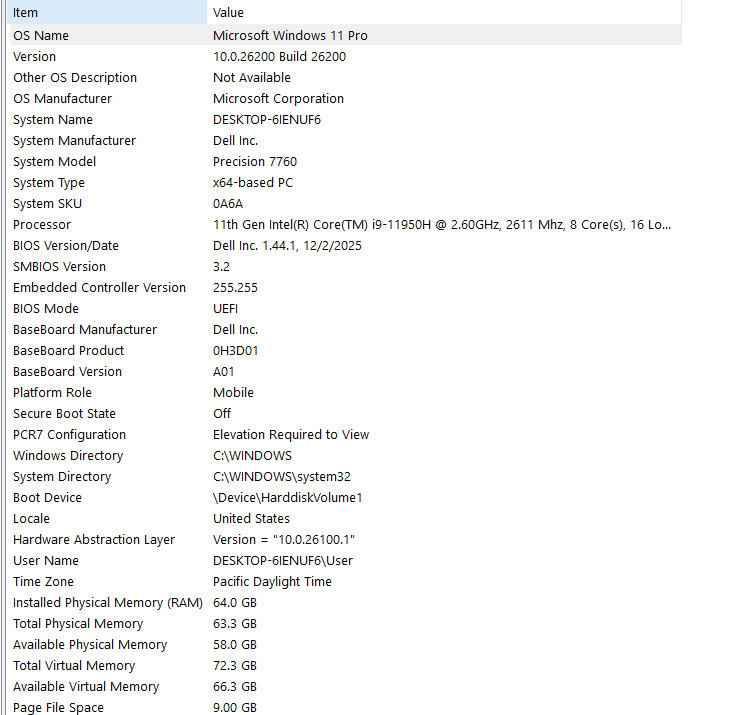Image resolution: width=751 pixels, height=715 pixels.
Task: Select the SMBIOS Version row
Action: (346, 267)
